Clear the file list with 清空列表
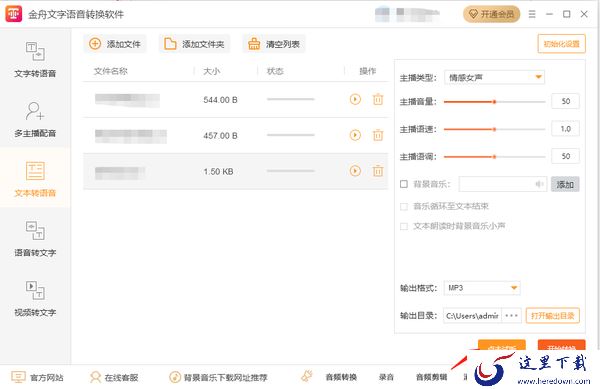Screen dimensions: 600x389 (274, 44)
